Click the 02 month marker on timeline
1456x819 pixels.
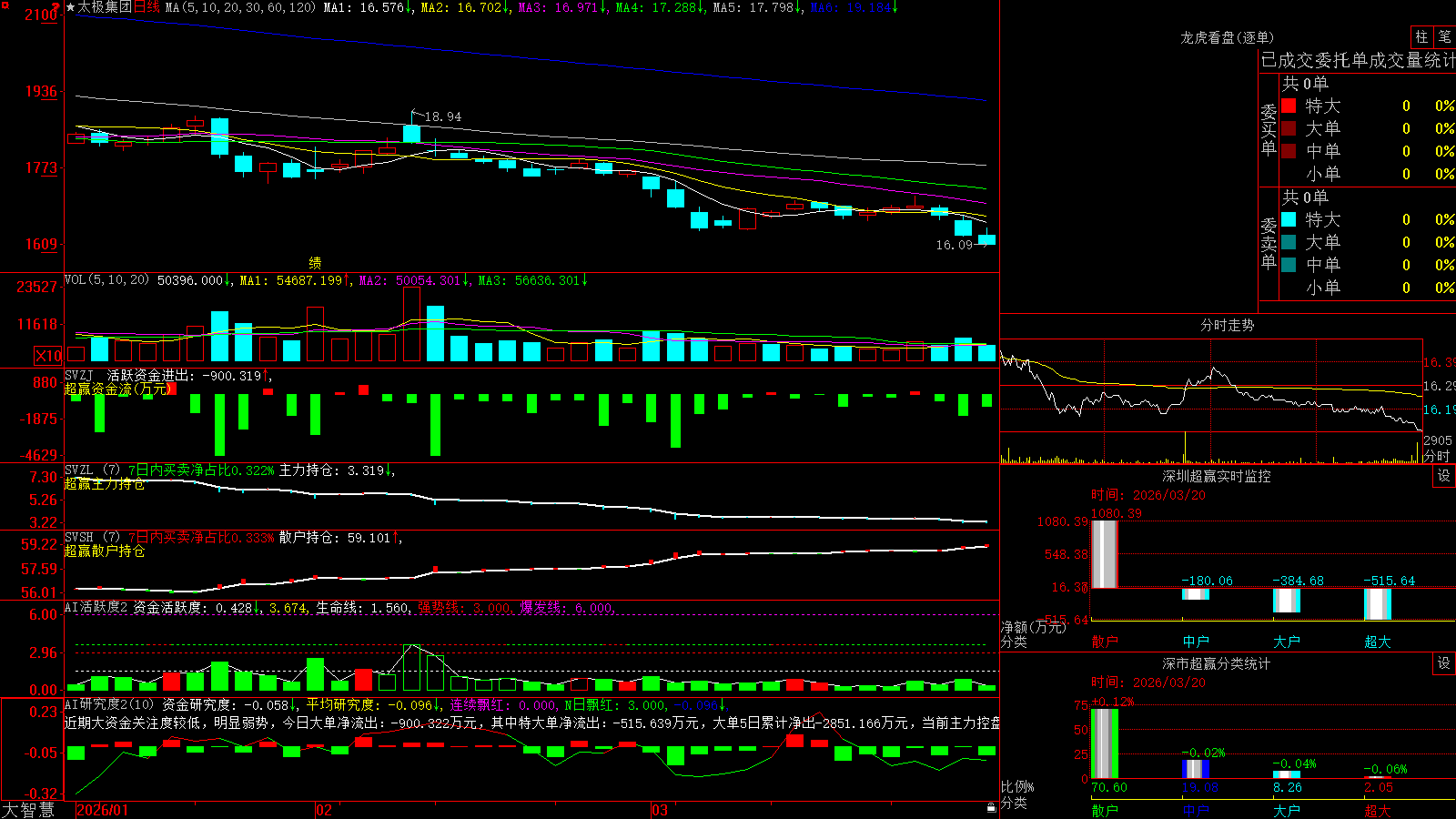coord(323,810)
